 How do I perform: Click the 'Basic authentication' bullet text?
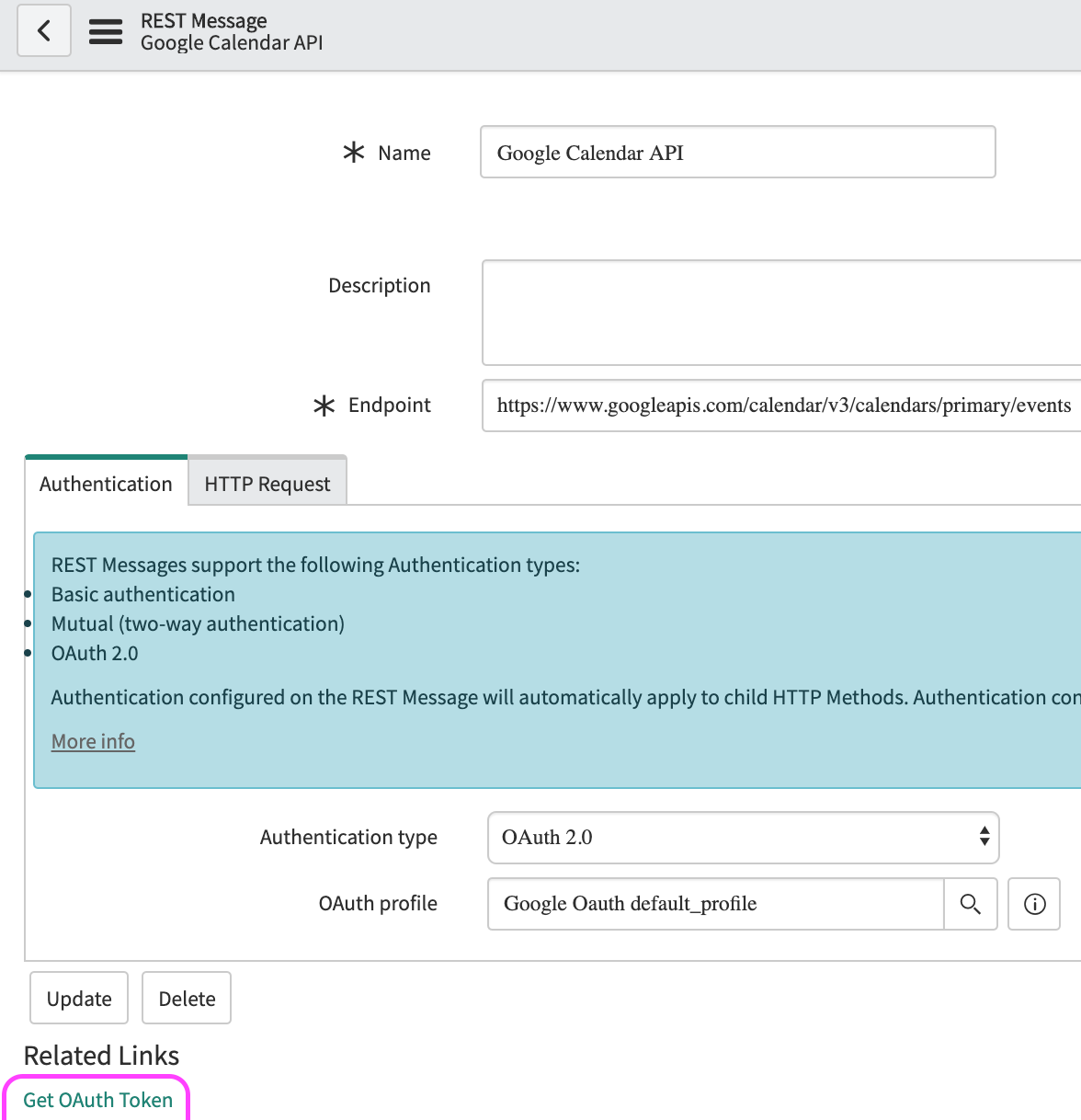click(143, 594)
